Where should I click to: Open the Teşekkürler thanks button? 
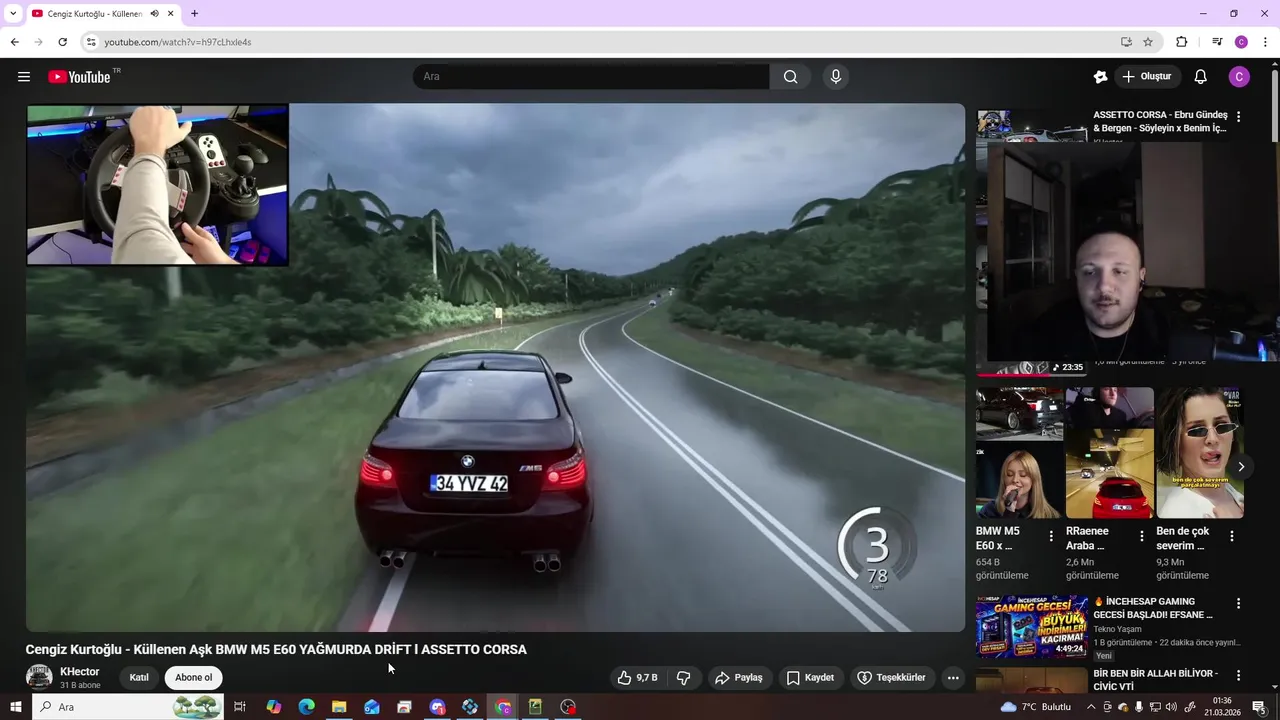[892, 678]
